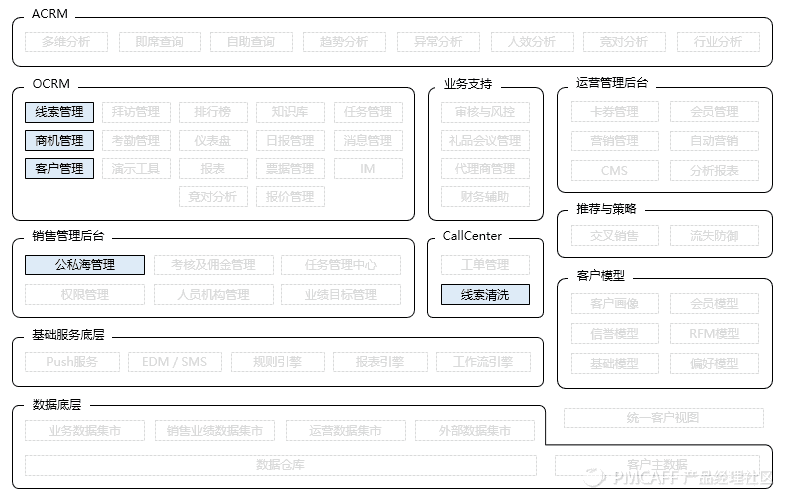This screenshot has height=498, width=785.
Task: Click the IM box
Action: [368, 169]
